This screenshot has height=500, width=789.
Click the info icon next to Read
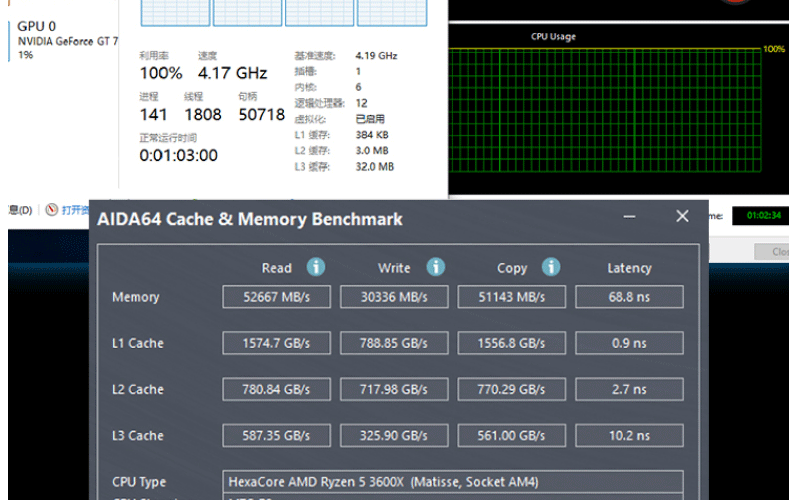(x=316, y=267)
